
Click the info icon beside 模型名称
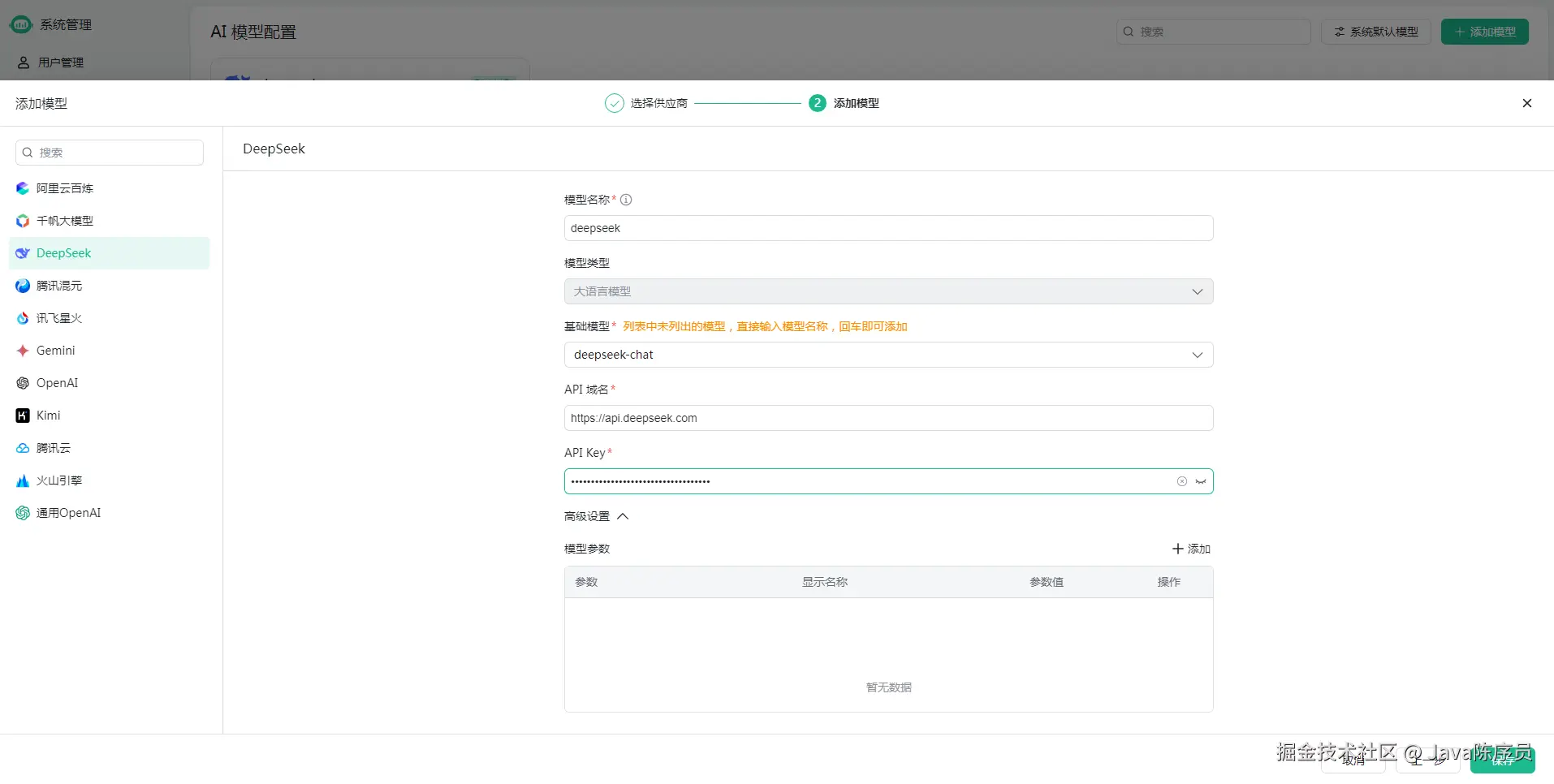626,200
